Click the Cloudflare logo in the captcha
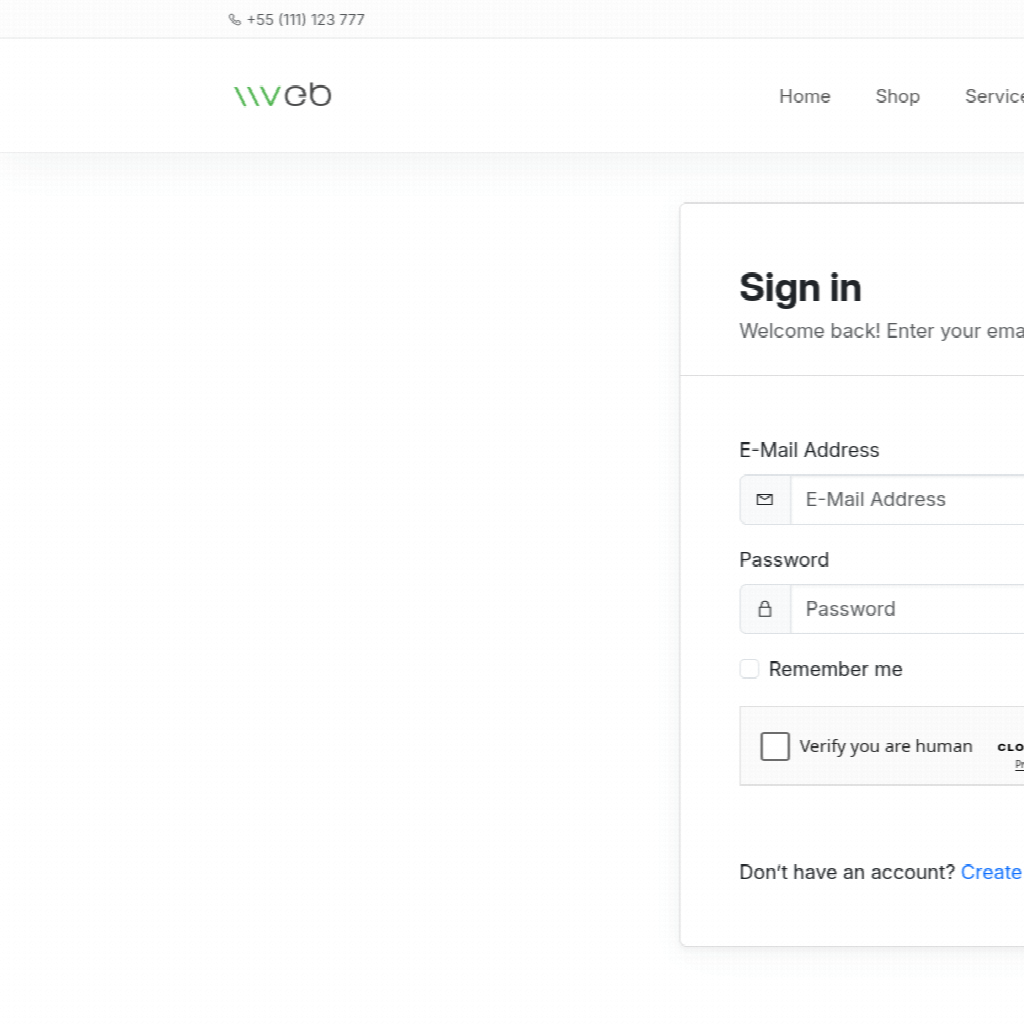 (x=1010, y=747)
